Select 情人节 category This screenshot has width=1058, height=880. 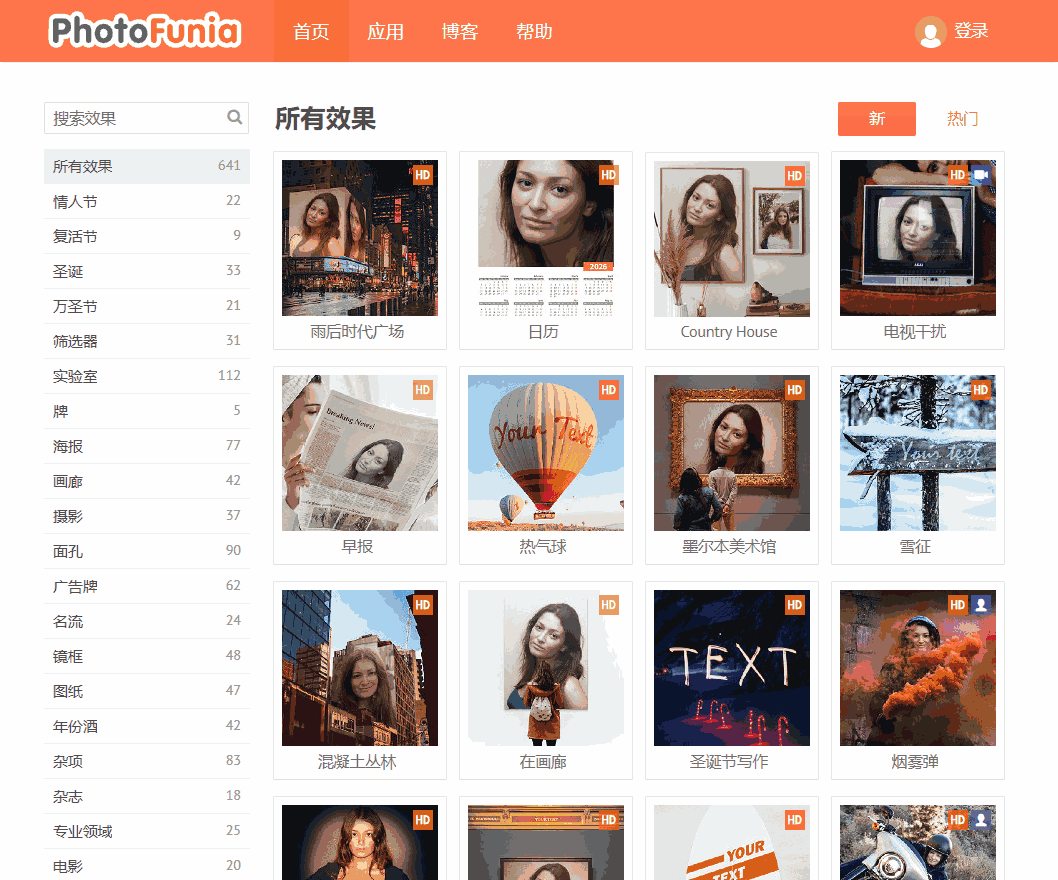(x=146, y=201)
